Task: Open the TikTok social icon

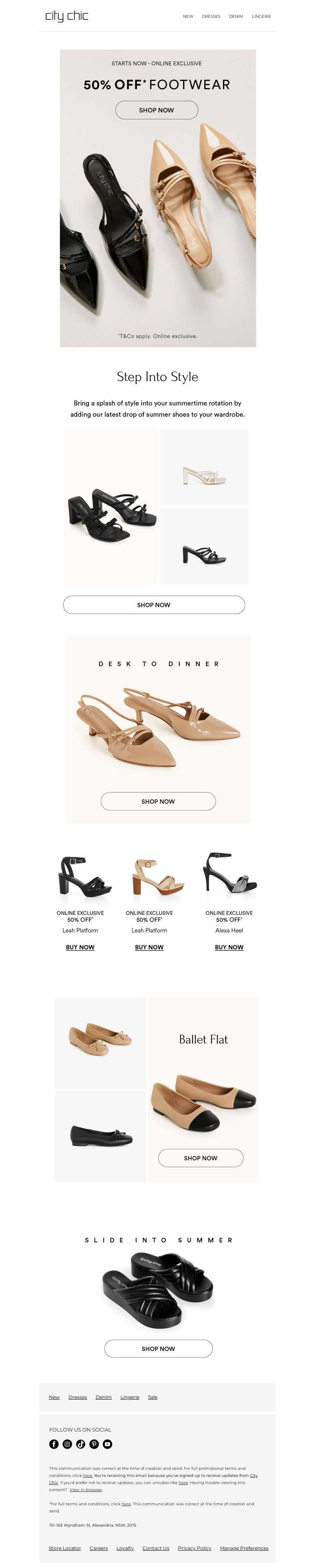Action: [80, 1444]
